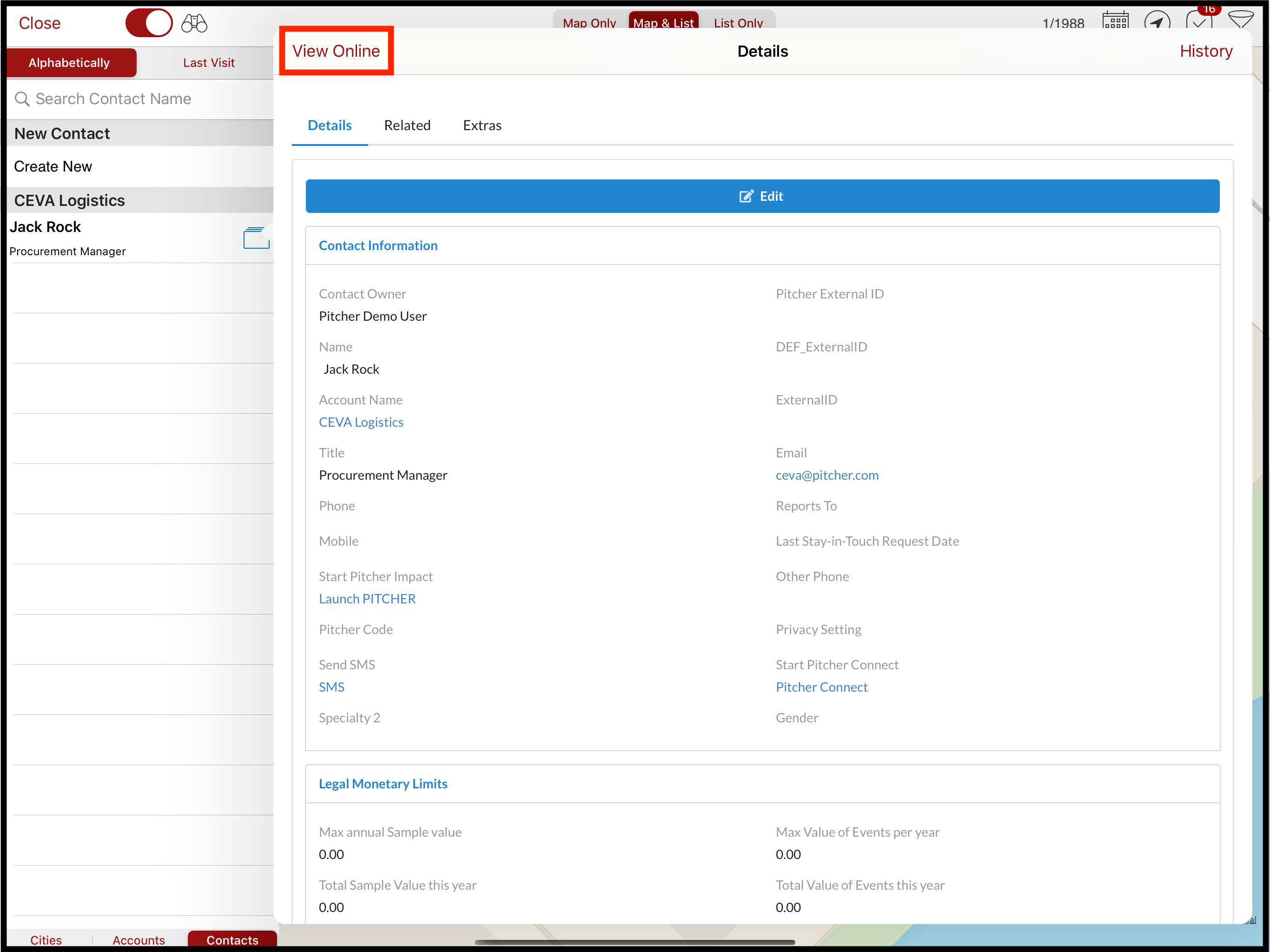
Task: Select the navigation arrow location icon
Action: 1158,22
